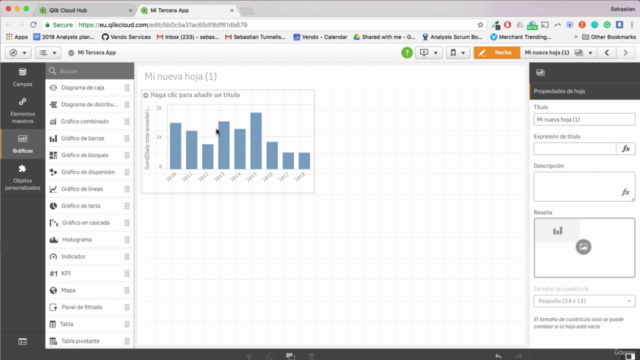This screenshot has height=360, width=640.
Task: Open Other Bookmarks folder
Action: coord(609,37)
